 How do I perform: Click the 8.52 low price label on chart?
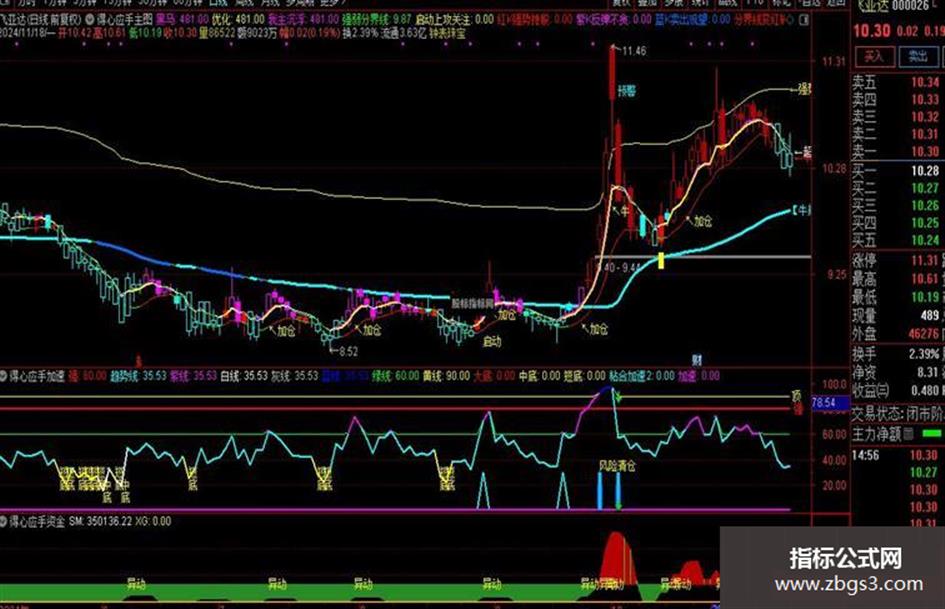pyautogui.click(x=348, y=352)
